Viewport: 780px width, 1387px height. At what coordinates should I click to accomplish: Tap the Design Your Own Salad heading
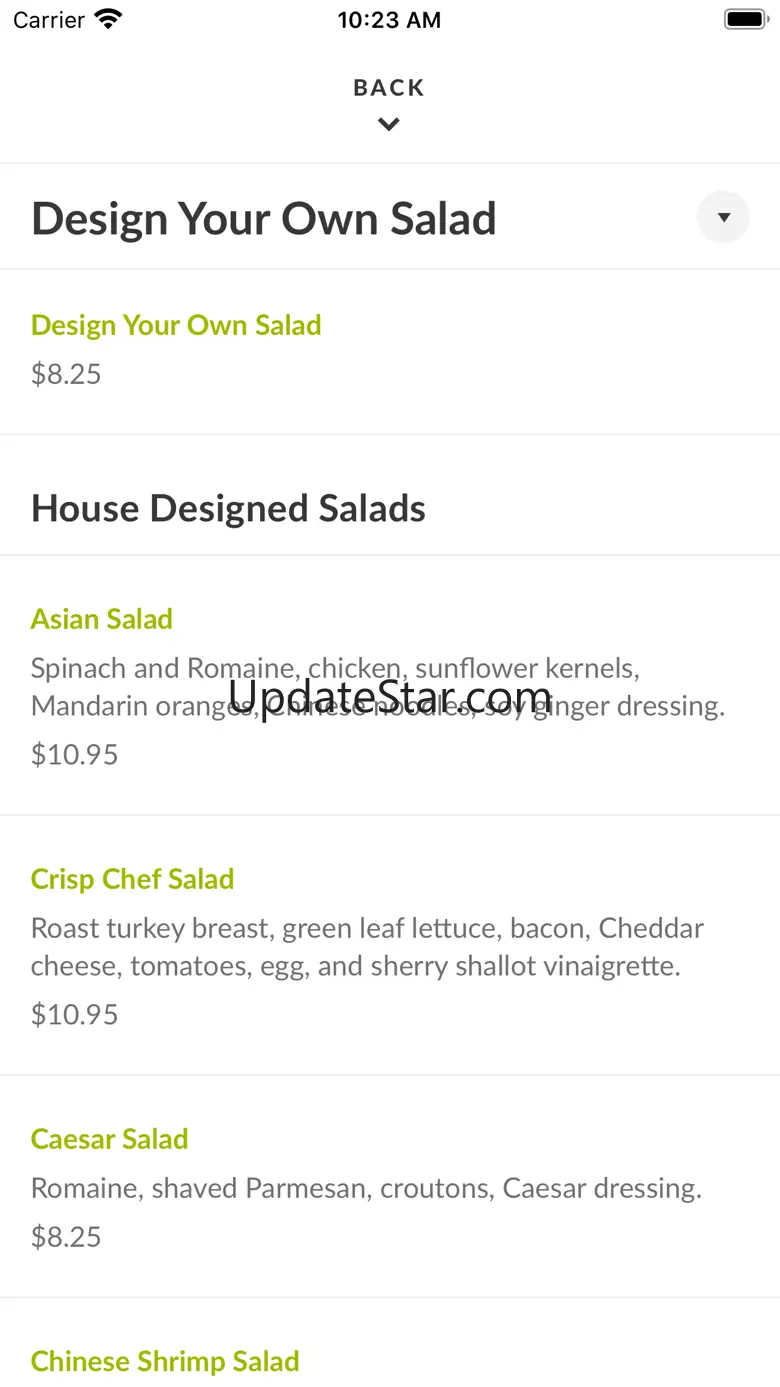264,219
